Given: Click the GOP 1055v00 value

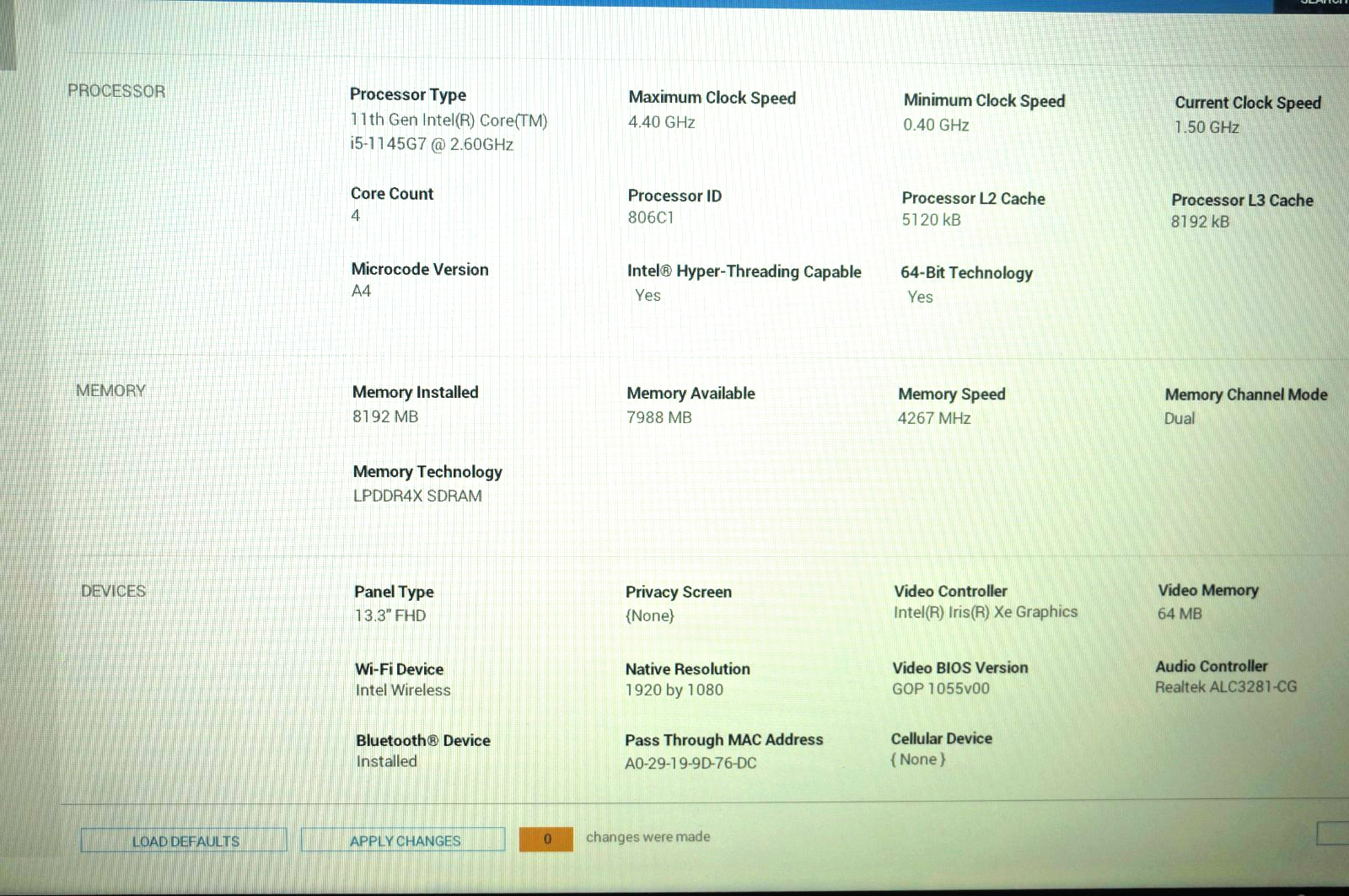Looking at the screenshot, I should pyautogui.click(x=941, y=689).
